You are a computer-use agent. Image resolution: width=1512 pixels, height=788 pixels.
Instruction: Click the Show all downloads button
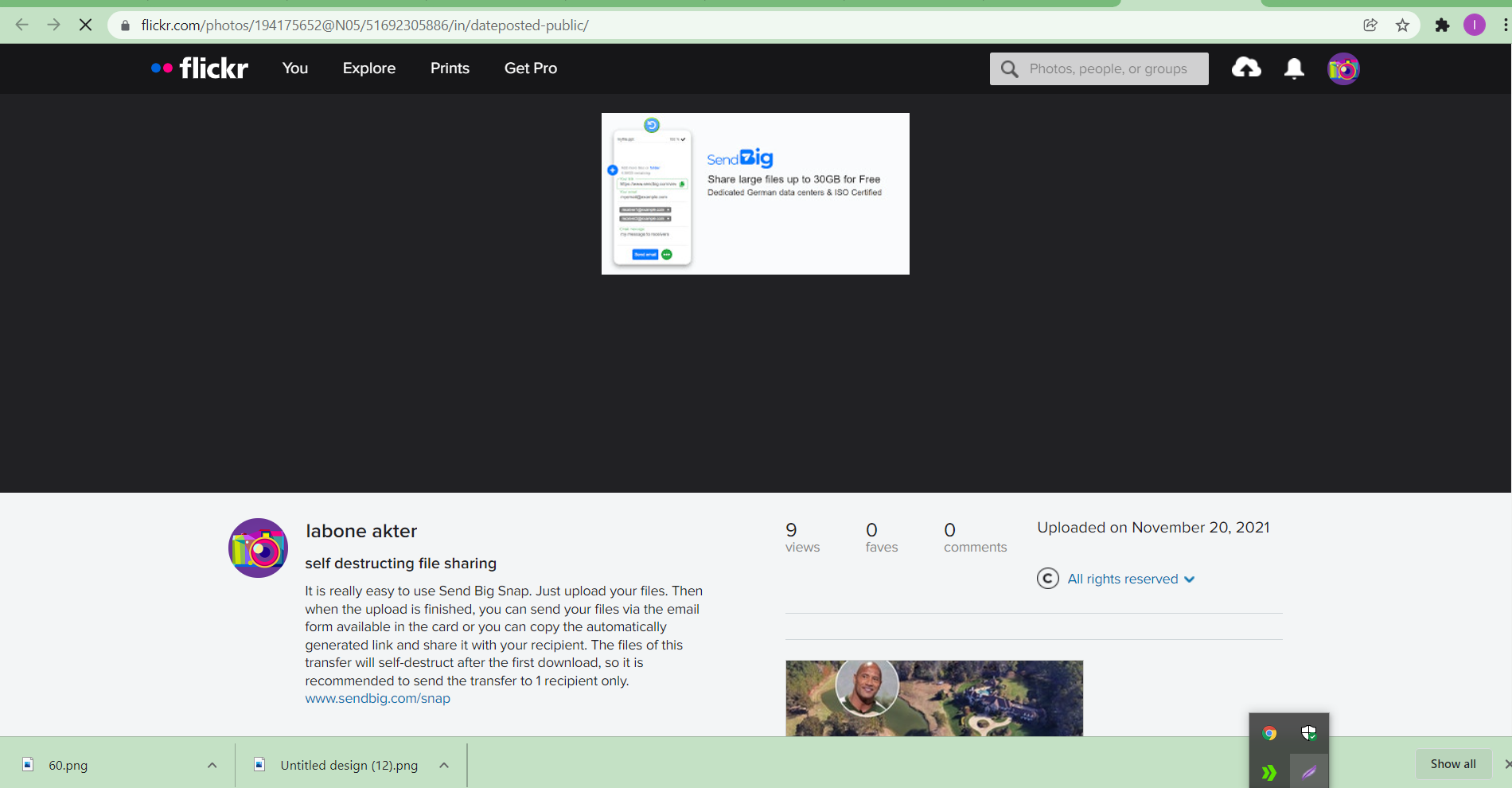click(1452, 763)
